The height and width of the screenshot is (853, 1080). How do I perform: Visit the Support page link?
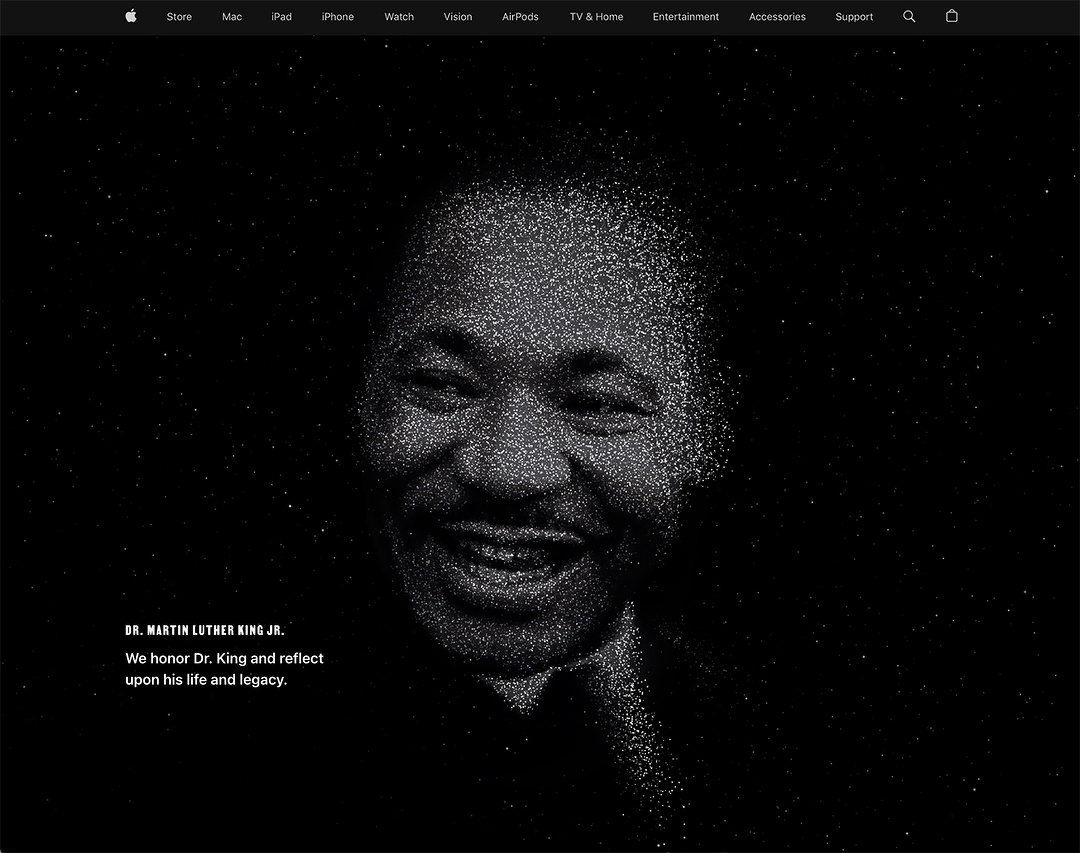(x=854, y=17)
